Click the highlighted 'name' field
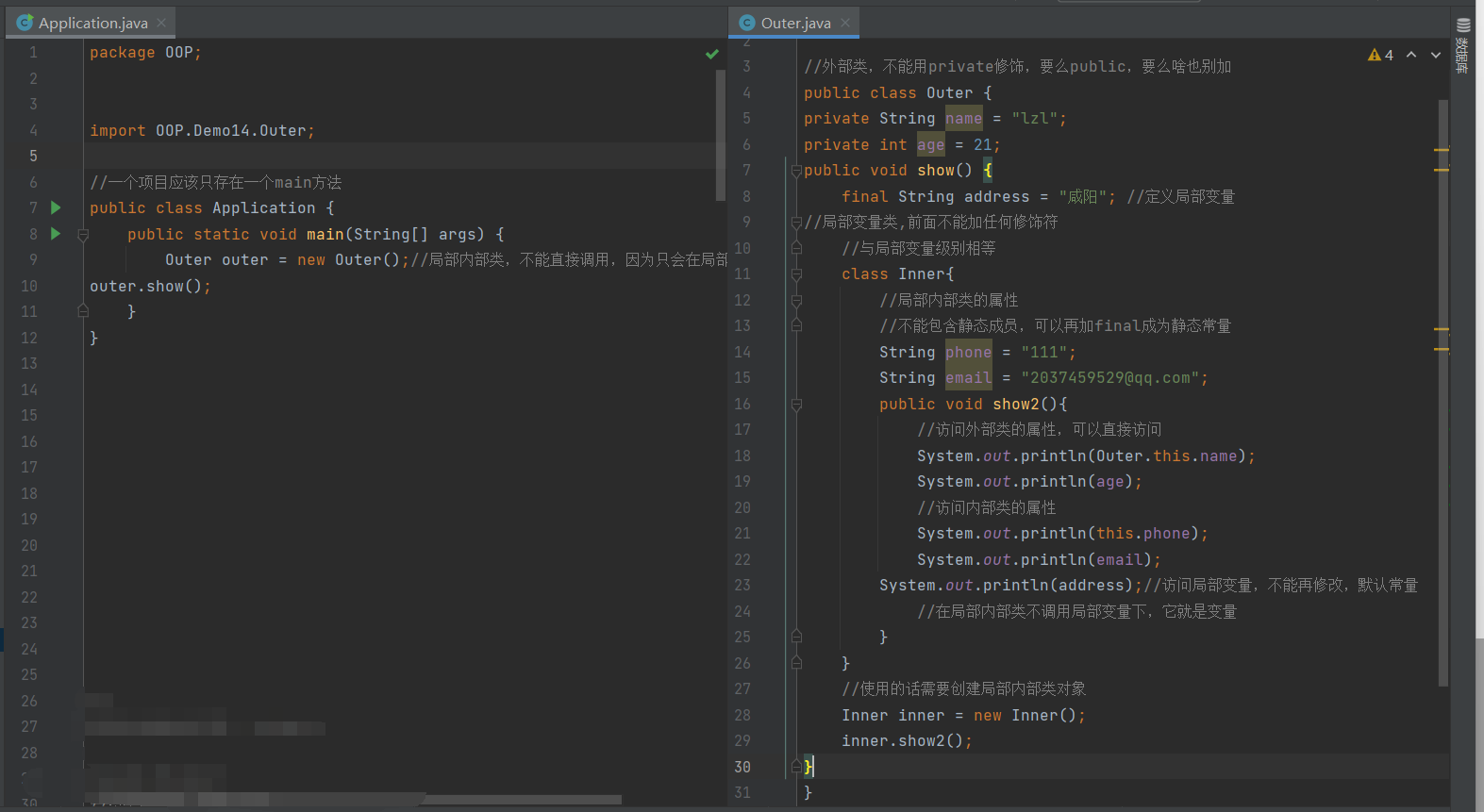Screen dimensions: 1484x812 (x=963, y=118)
